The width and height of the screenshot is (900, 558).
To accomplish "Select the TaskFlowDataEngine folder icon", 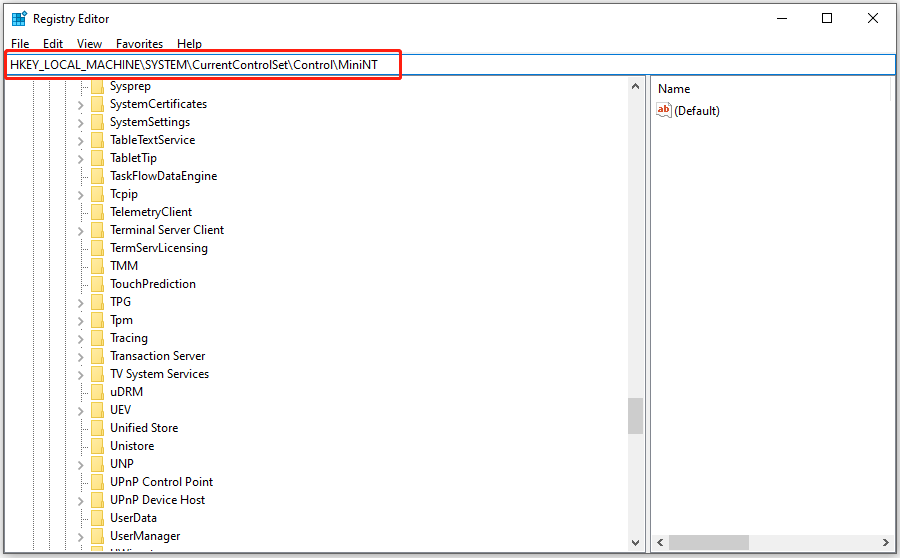I will (x=98, y=176).
